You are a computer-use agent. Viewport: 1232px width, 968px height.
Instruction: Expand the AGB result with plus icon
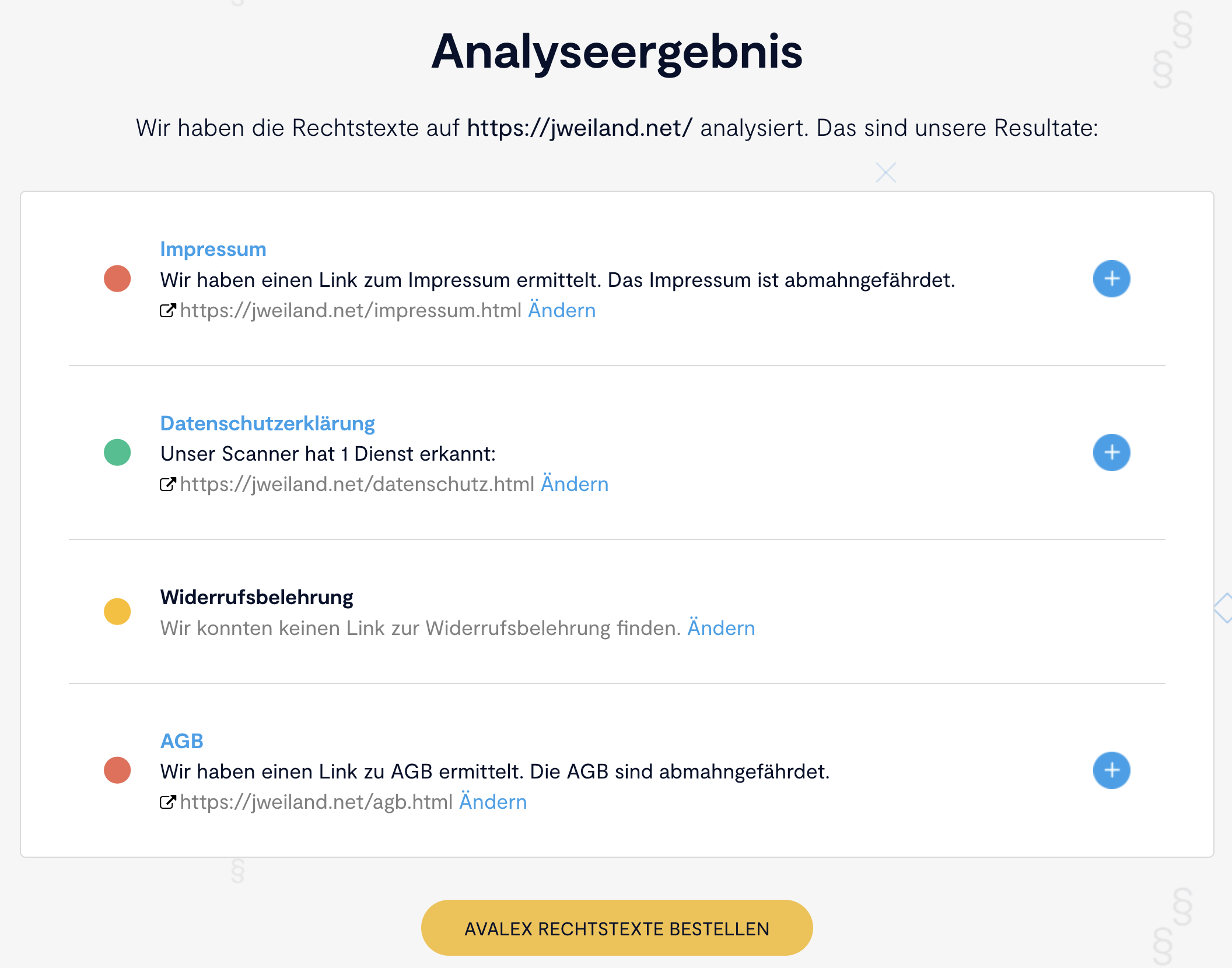(1111, 770)
